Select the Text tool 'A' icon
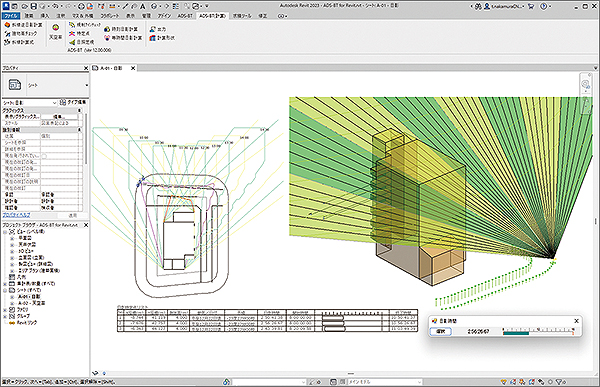The width and height of the screenshot is (600, 387). click(142, 6)
